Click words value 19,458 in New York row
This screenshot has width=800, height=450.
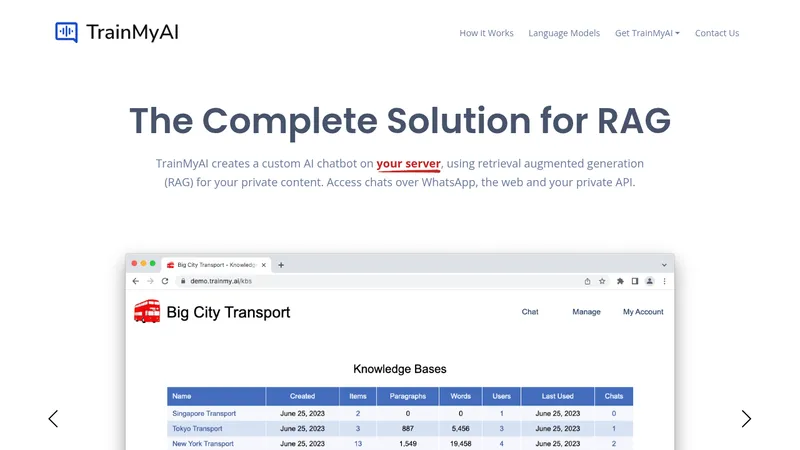point(461,444)
